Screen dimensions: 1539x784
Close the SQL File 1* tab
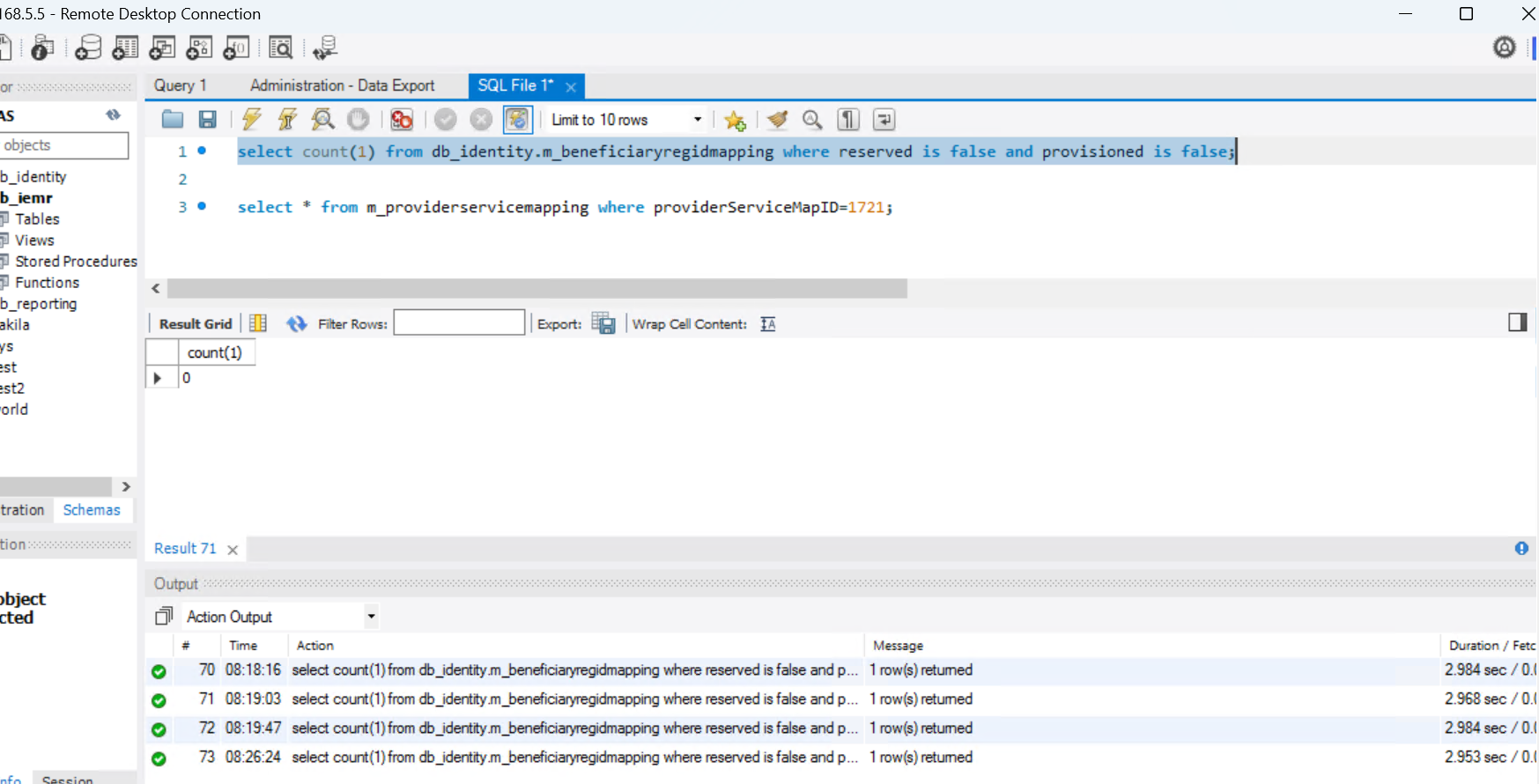571,86
